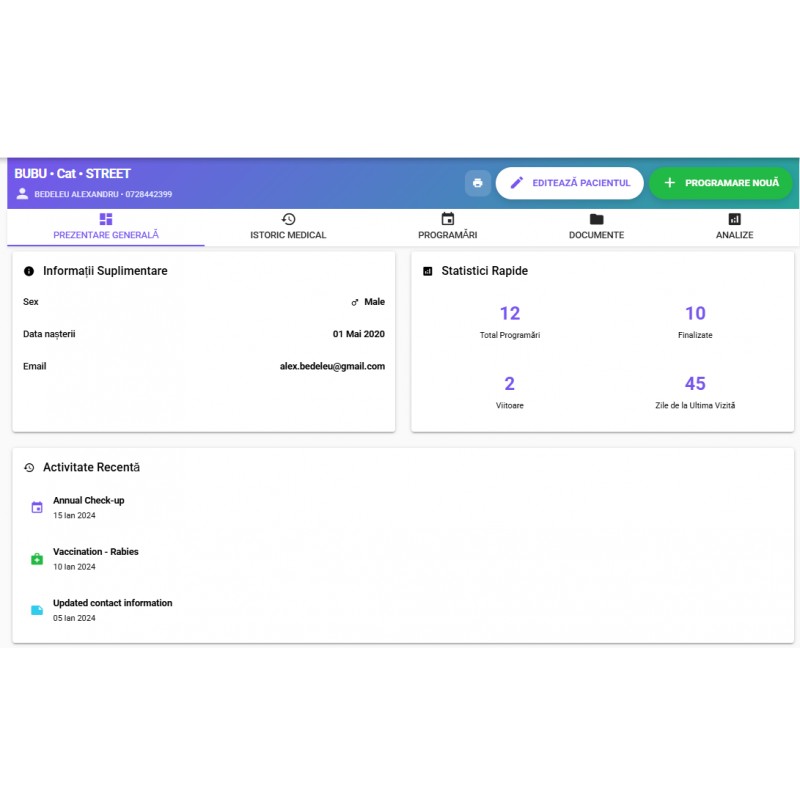Click the owner person icon in header
The height and width of the screenshot is (800, 800).
click(x=22, y=194)
